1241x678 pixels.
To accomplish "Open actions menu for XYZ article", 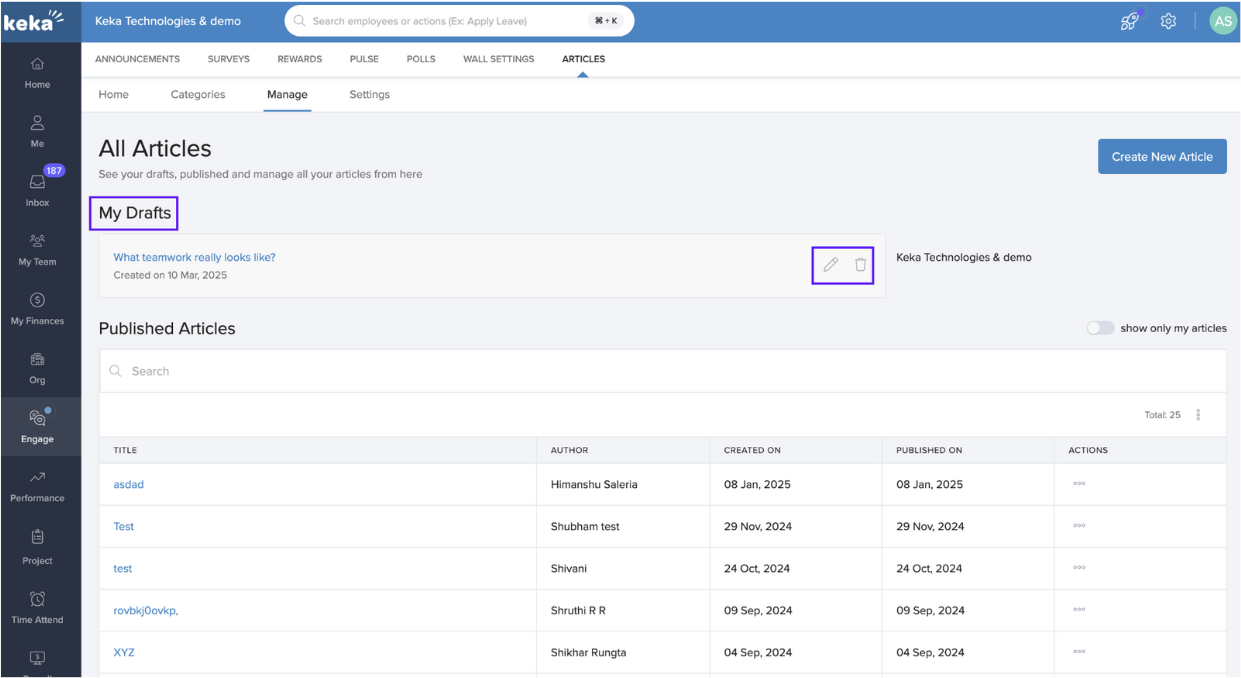I will click(x=1079, y=652).
